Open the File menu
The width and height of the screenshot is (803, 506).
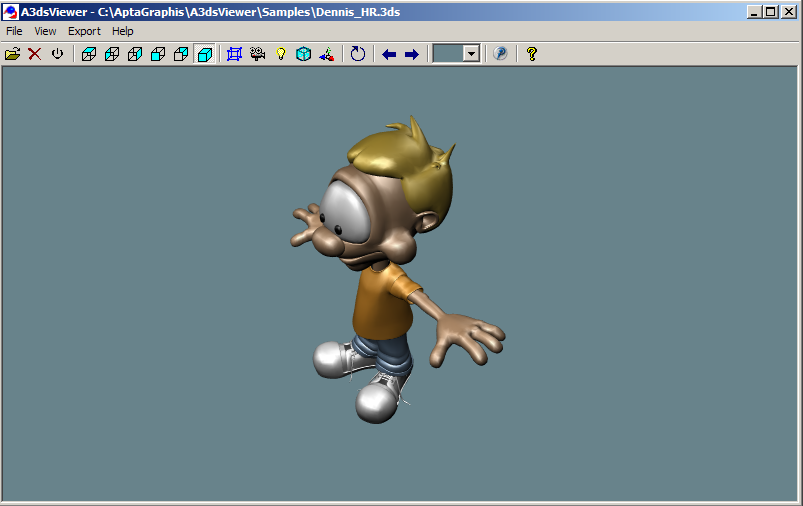(x=14, y=31)
